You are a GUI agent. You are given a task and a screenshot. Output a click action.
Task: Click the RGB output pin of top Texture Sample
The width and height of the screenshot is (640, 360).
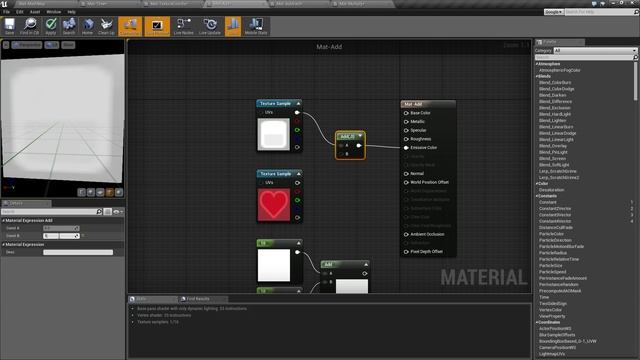click(x=297, y=112)
